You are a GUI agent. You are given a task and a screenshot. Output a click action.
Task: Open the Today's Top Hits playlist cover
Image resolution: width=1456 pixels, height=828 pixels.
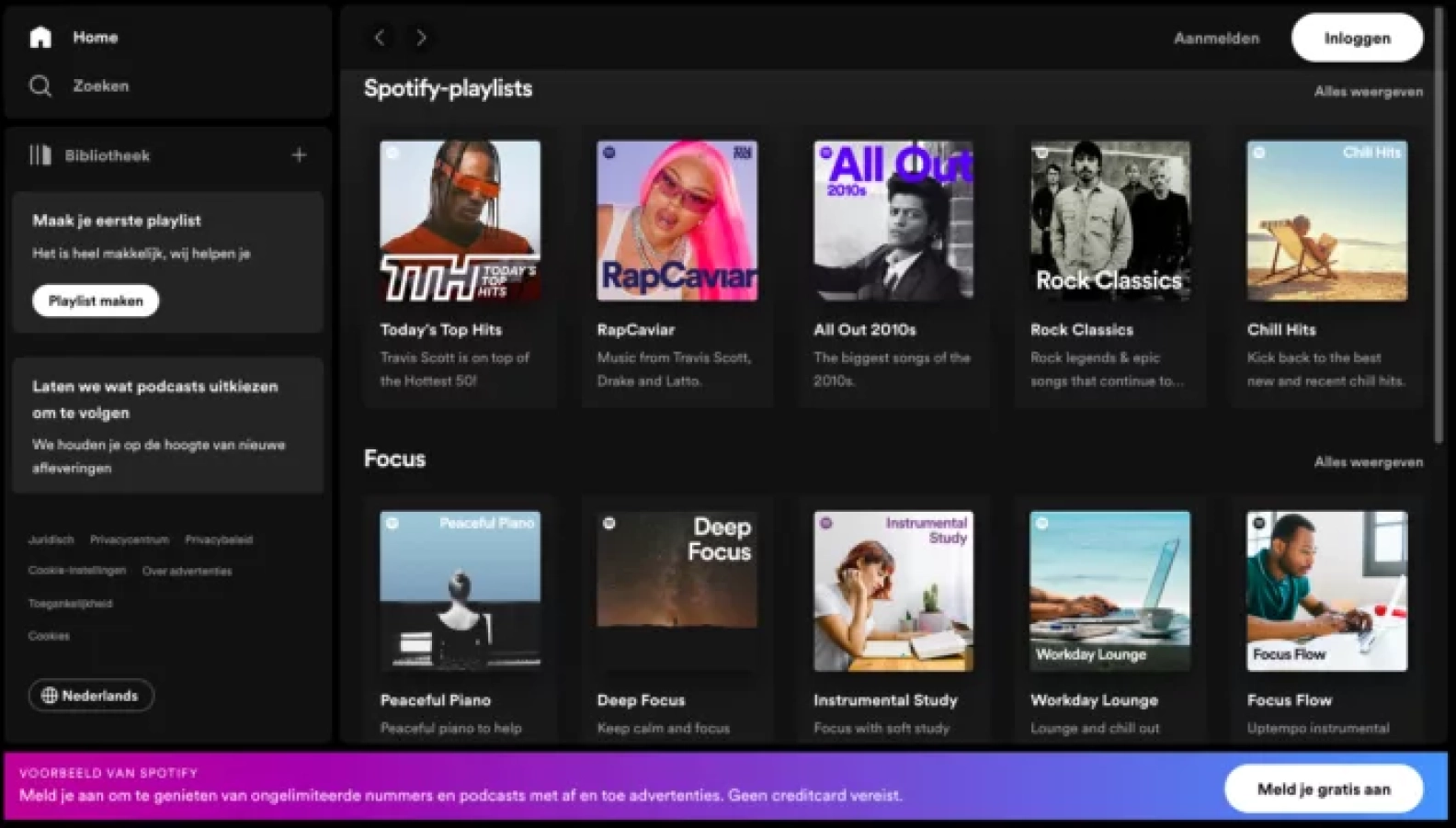click(x=460, y=221)
